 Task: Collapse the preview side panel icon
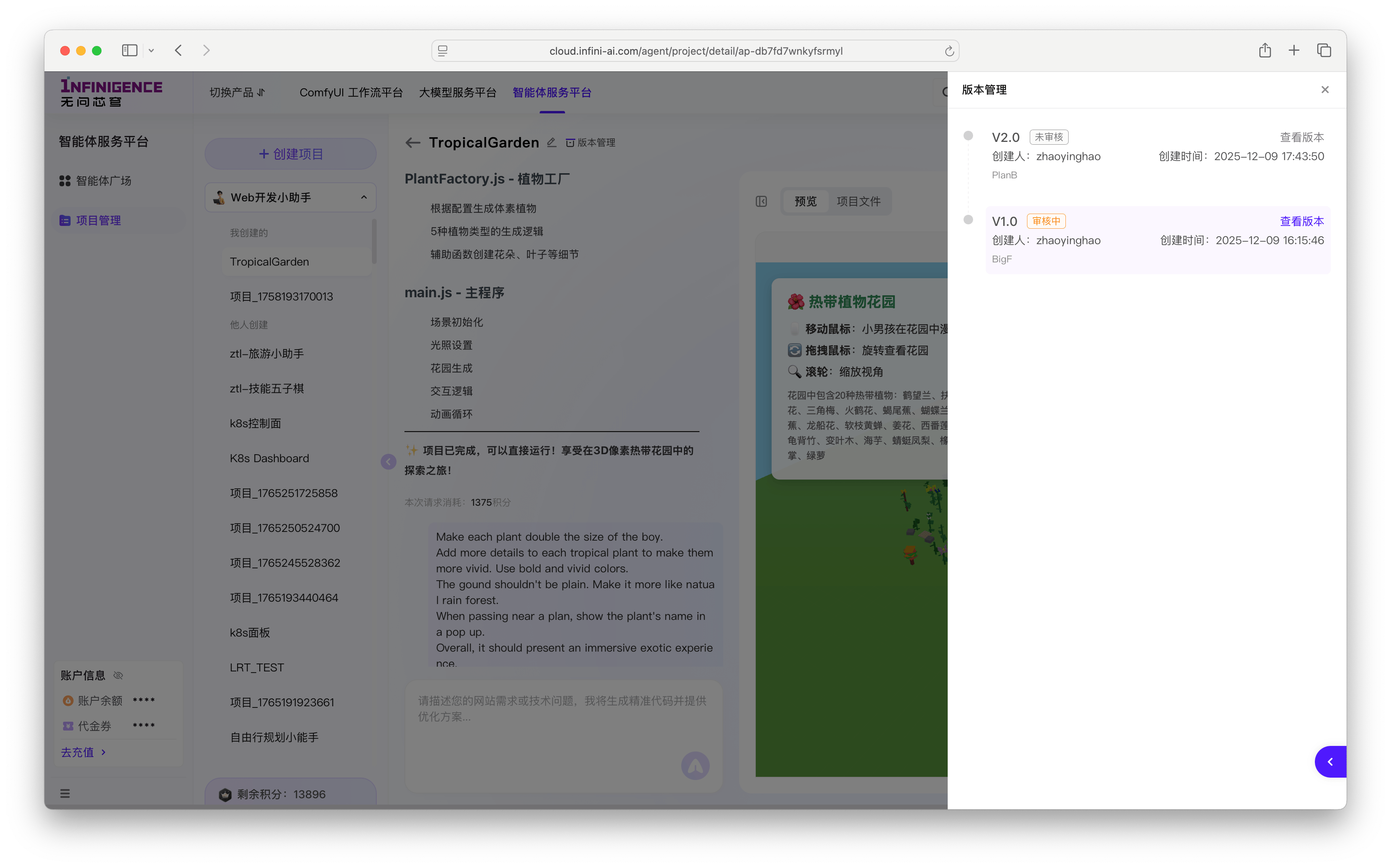pos(761,201)
